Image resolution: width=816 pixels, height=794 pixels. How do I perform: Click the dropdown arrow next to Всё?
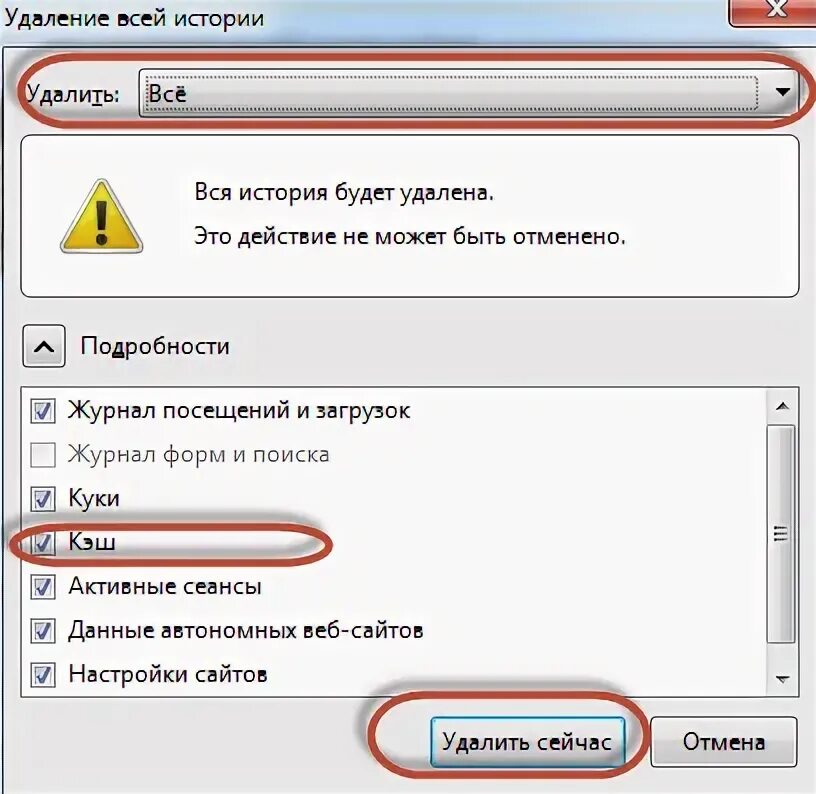[x=782, y=93]
